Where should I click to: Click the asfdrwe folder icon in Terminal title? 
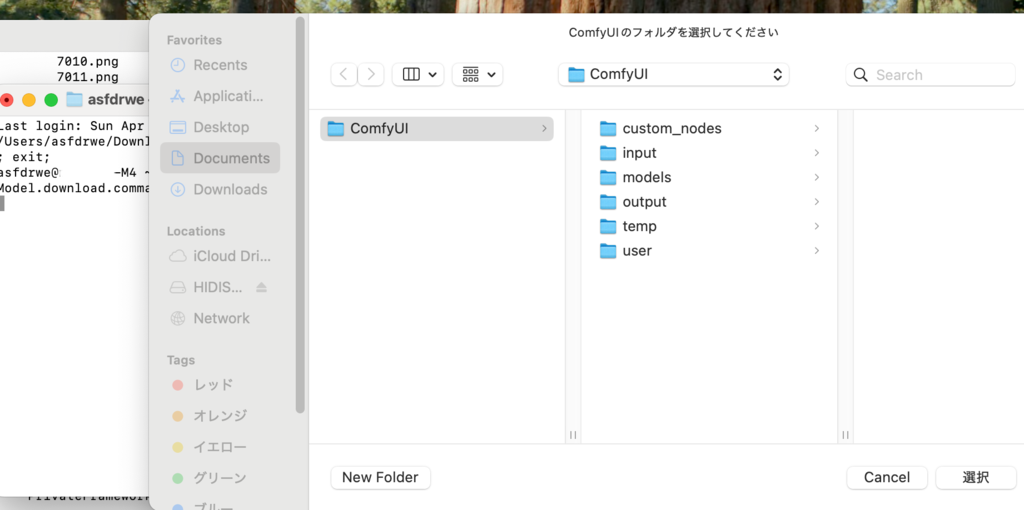74,100
